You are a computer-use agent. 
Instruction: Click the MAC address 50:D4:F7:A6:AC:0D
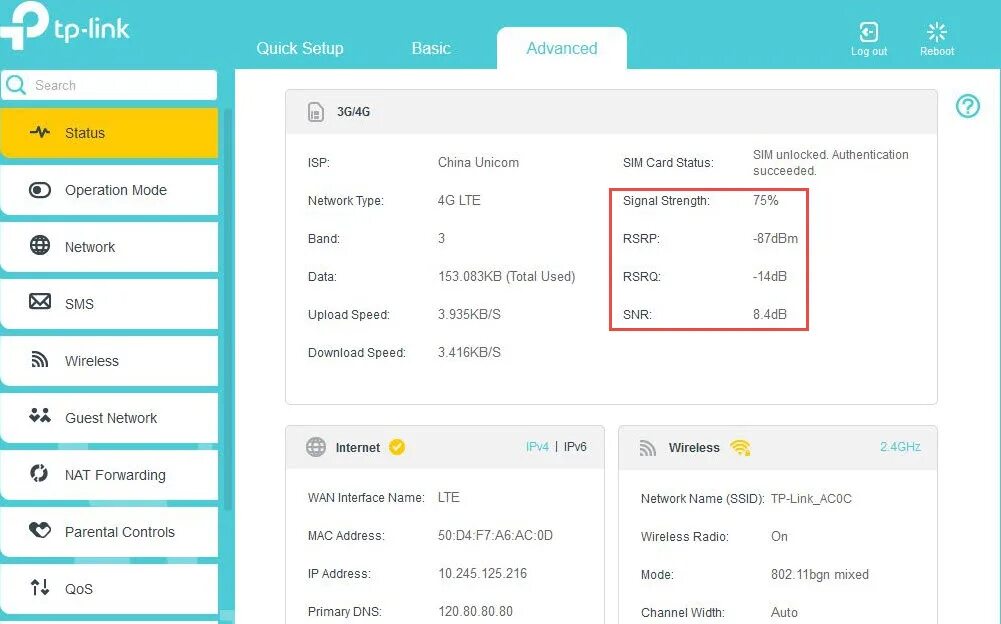pos(495,535)
